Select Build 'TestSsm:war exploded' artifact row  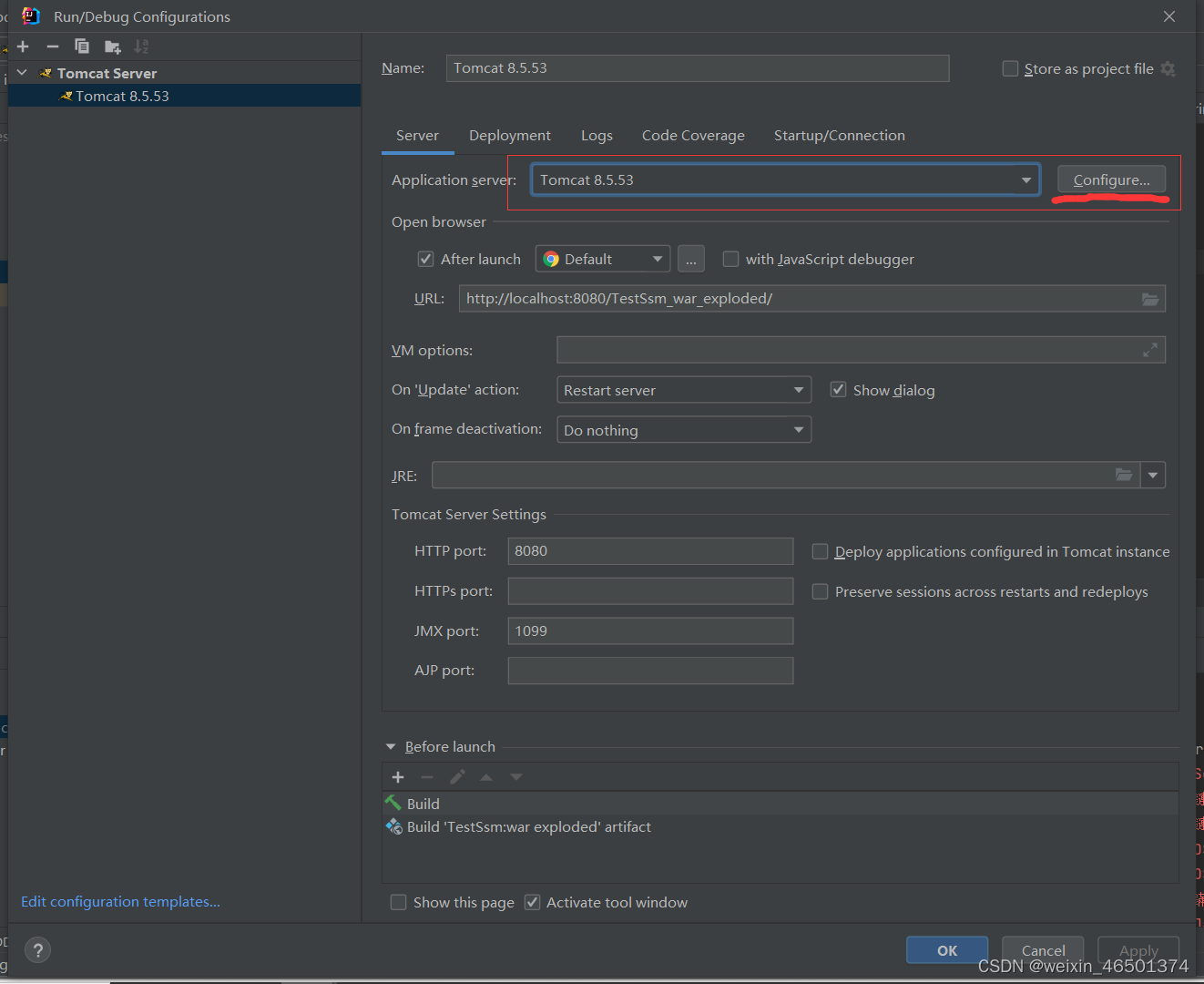(781, 826)
